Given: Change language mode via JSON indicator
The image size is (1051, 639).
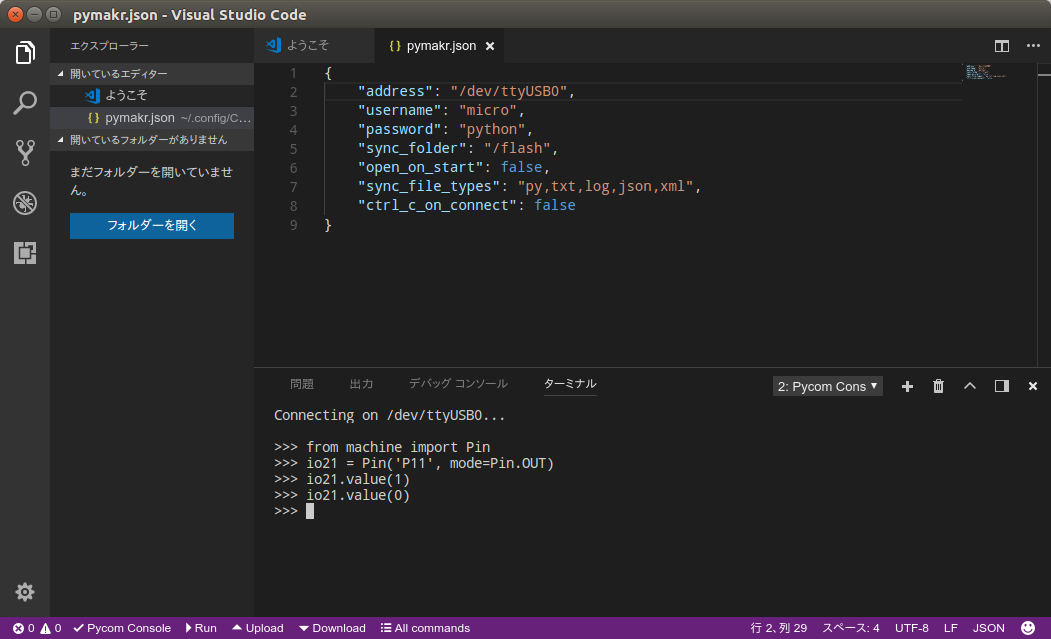Looking at the screenshot, I should pos(989,628).
